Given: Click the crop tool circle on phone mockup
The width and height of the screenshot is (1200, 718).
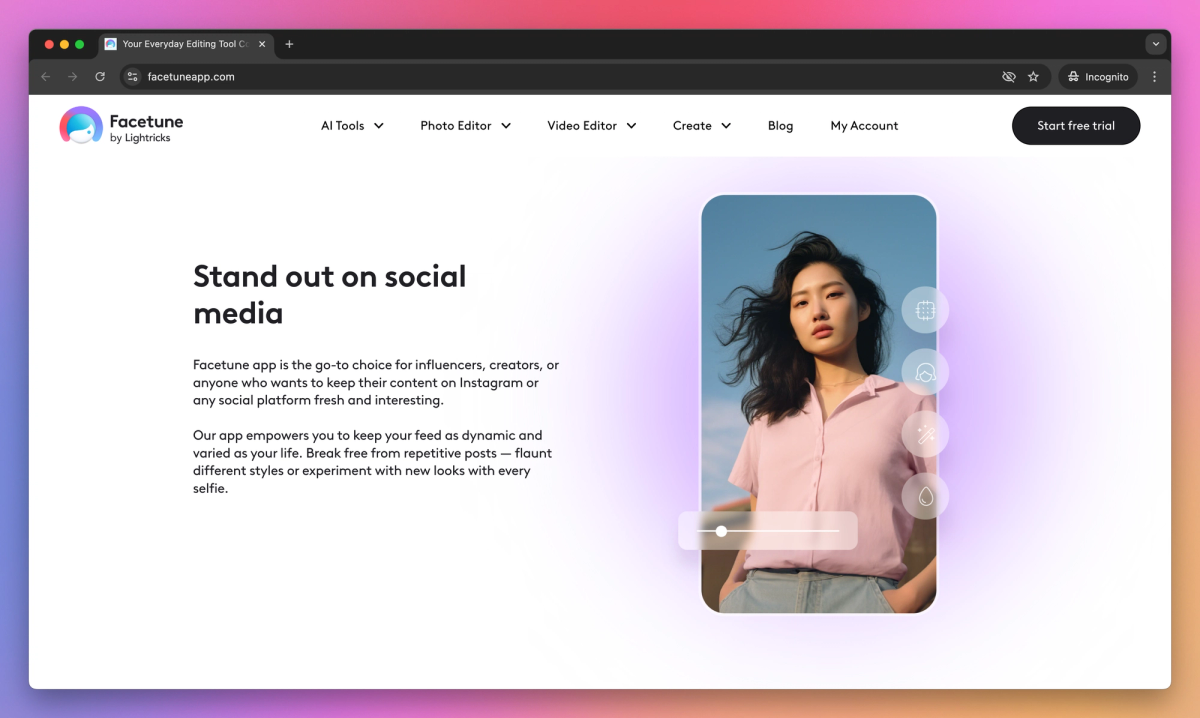Looking at the screenshot, I should tap(925, 310).
